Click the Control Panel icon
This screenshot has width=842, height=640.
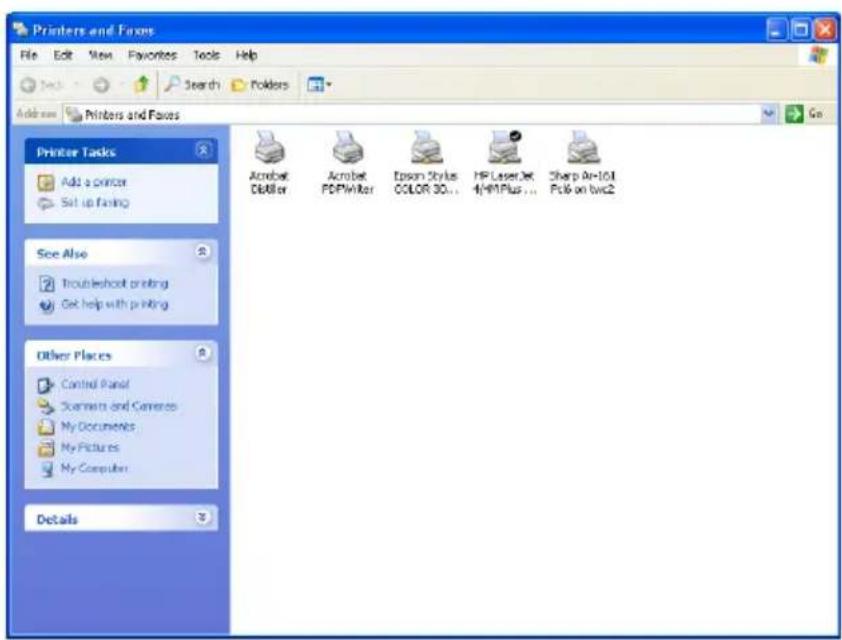[x=46, y=385]
